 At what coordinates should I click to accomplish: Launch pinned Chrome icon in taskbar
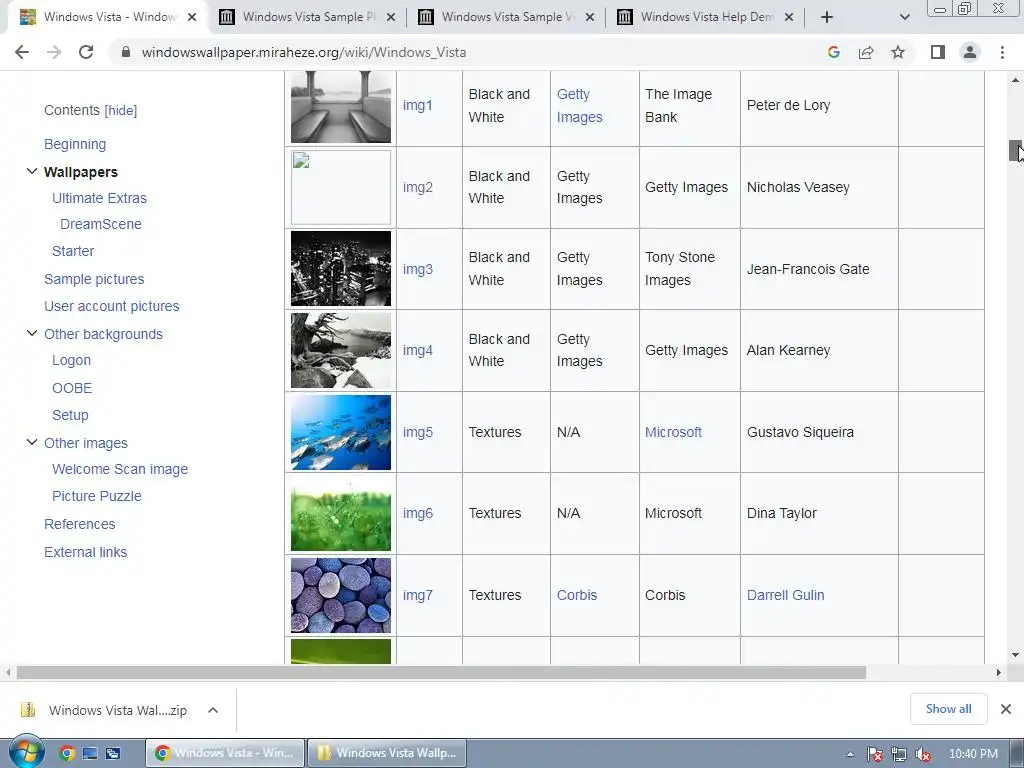point(67,754)
